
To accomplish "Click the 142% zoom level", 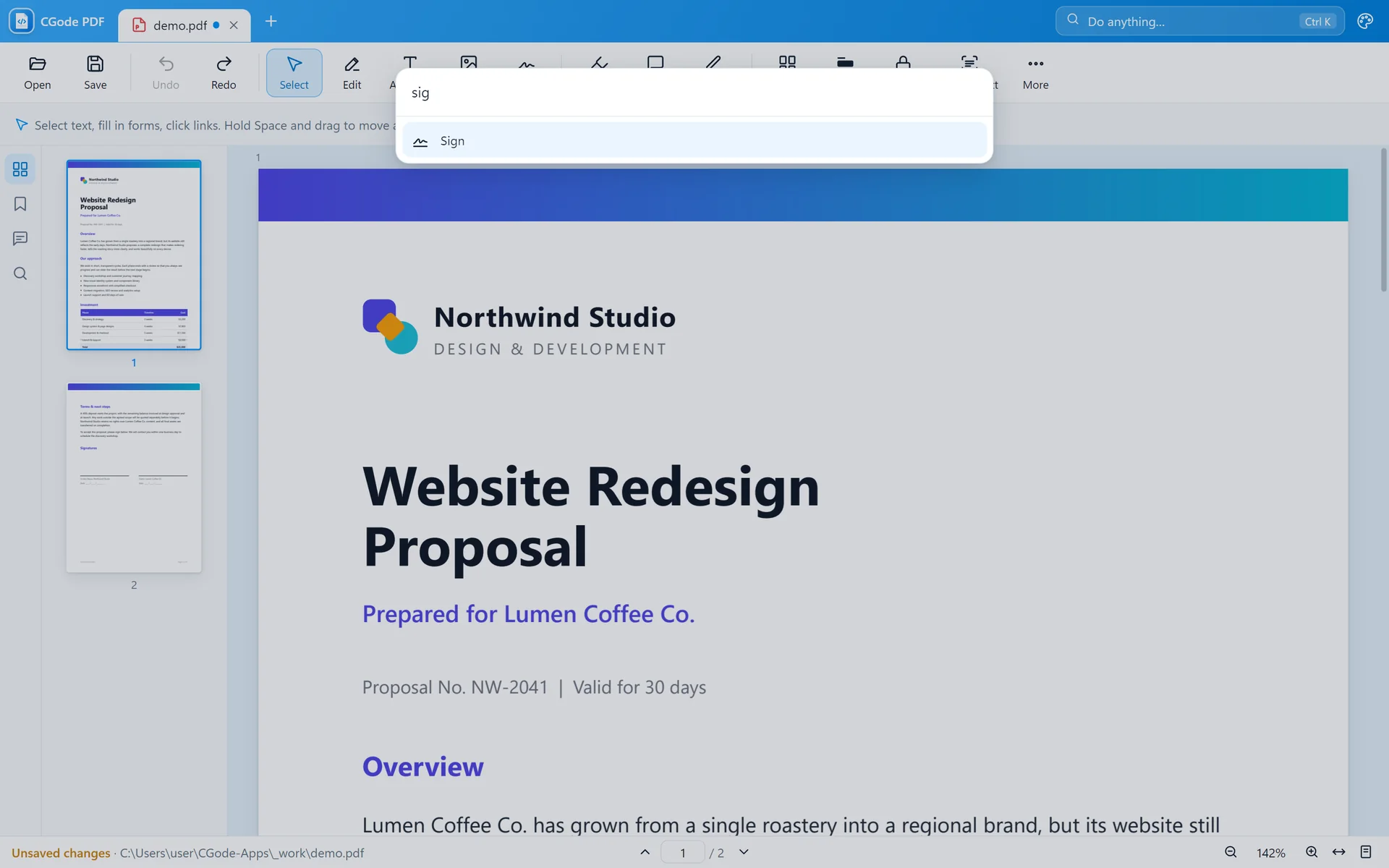I will (1271, 853).
